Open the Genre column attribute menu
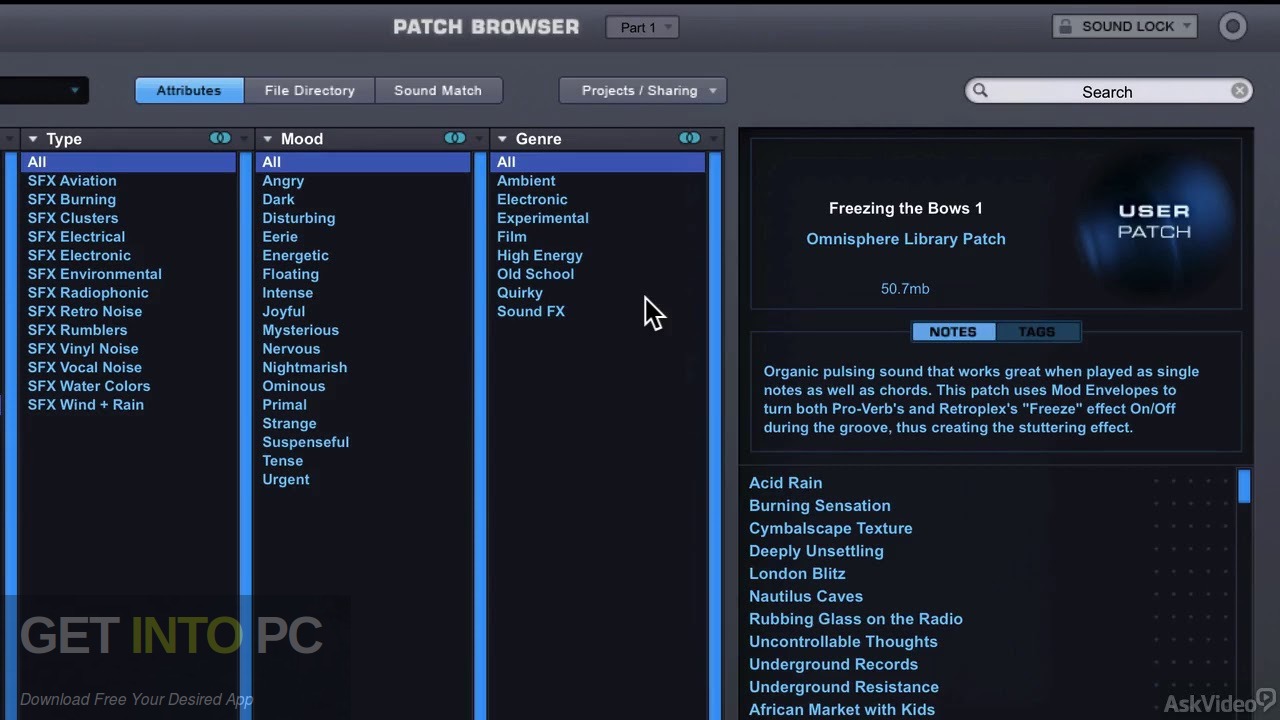This screenshot has width=1280, height=720. point(502,139)
